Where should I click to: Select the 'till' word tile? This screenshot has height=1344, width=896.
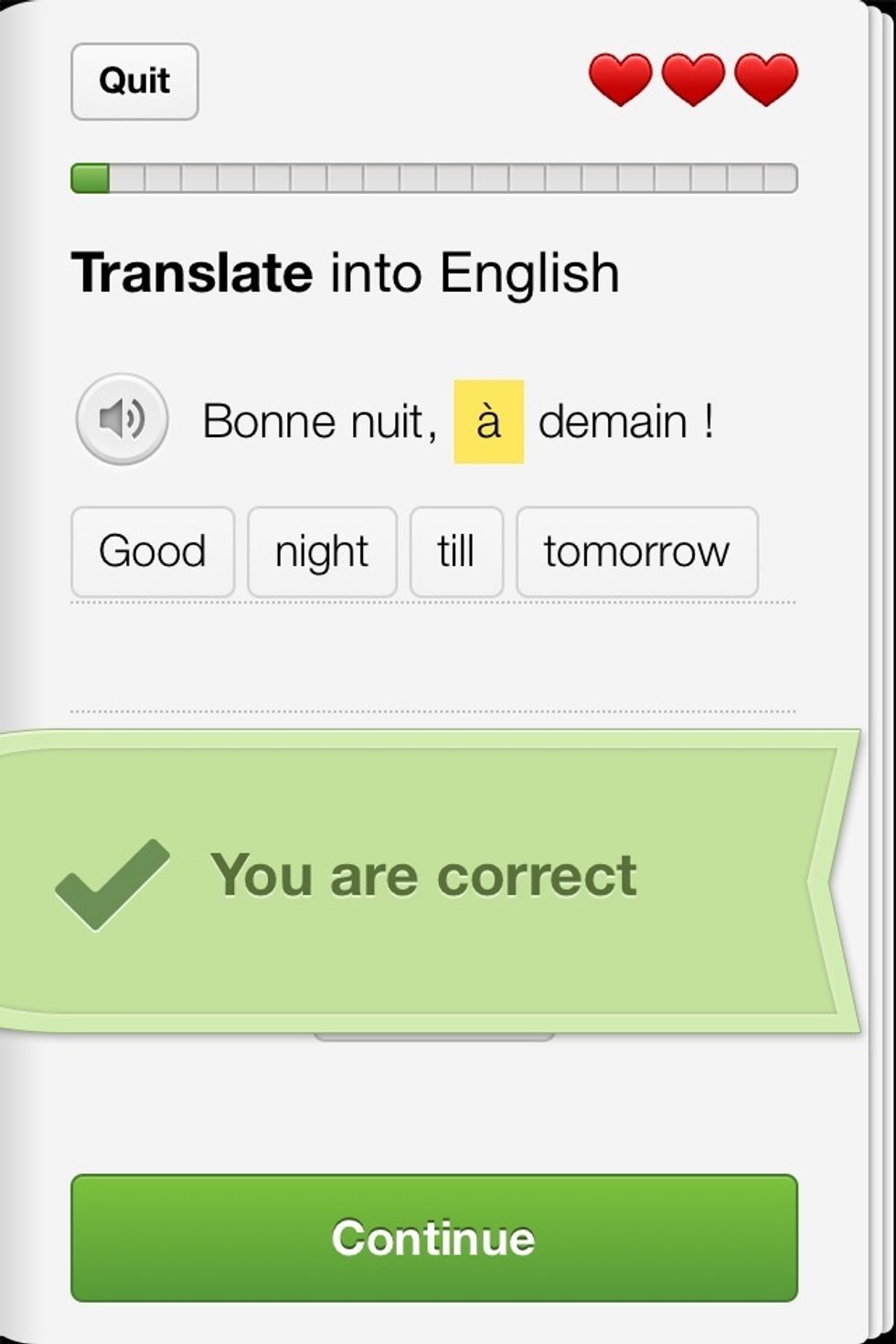click(456, 552)
